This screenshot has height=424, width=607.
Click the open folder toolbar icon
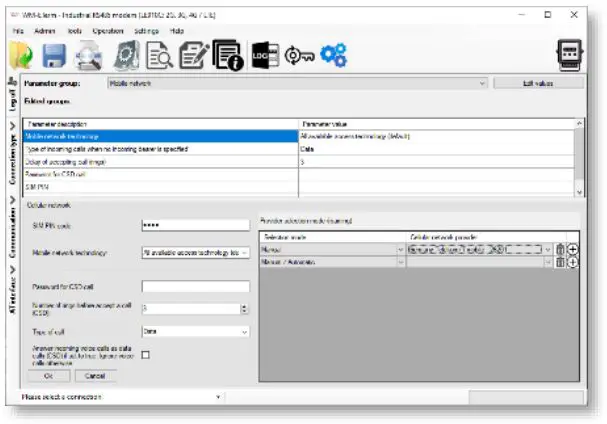click(21, 56)
